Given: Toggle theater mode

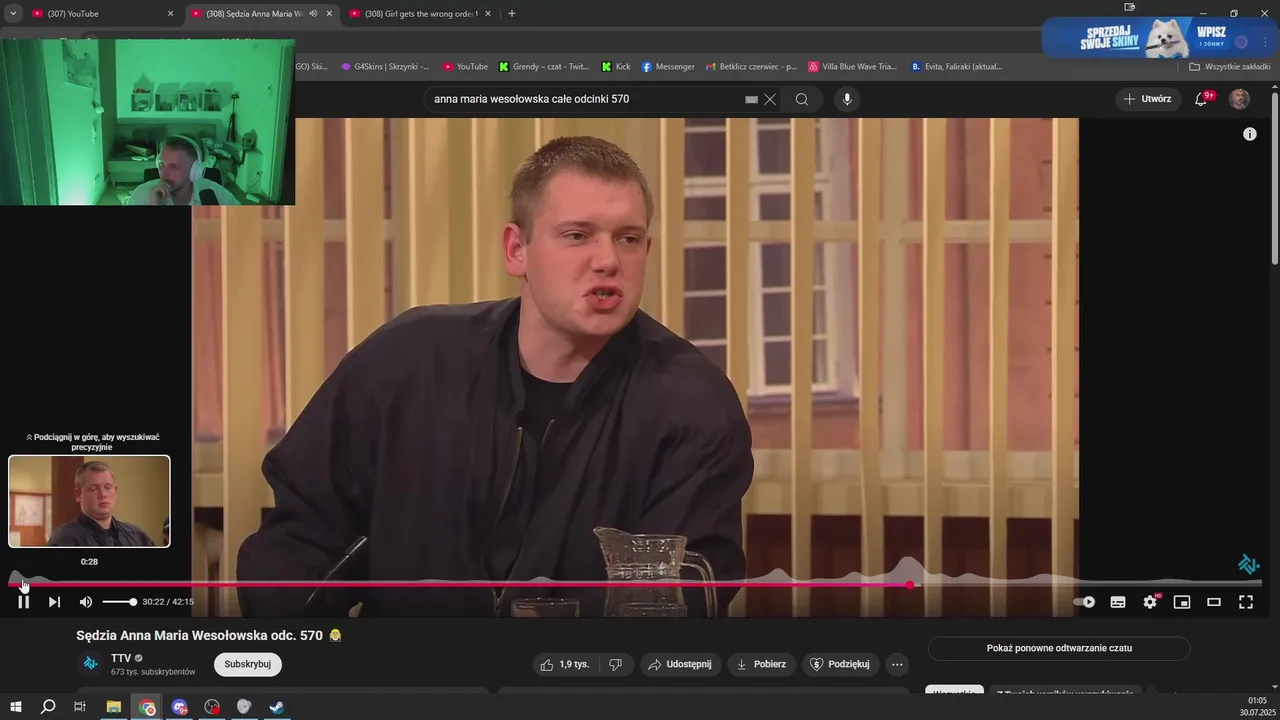Looking at the screenshot, I should 1214,602.
